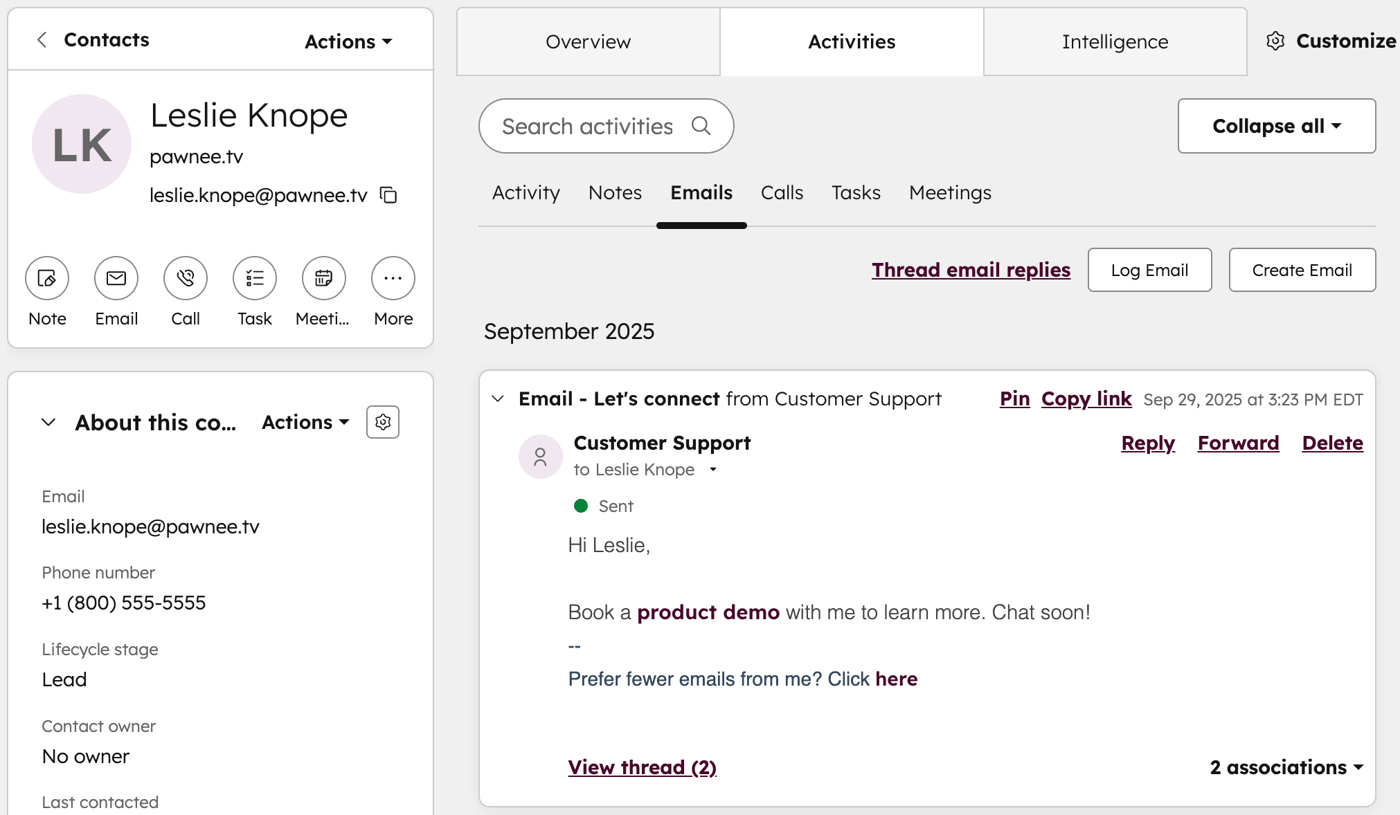Click the Create Email button

click(1302, 269)
